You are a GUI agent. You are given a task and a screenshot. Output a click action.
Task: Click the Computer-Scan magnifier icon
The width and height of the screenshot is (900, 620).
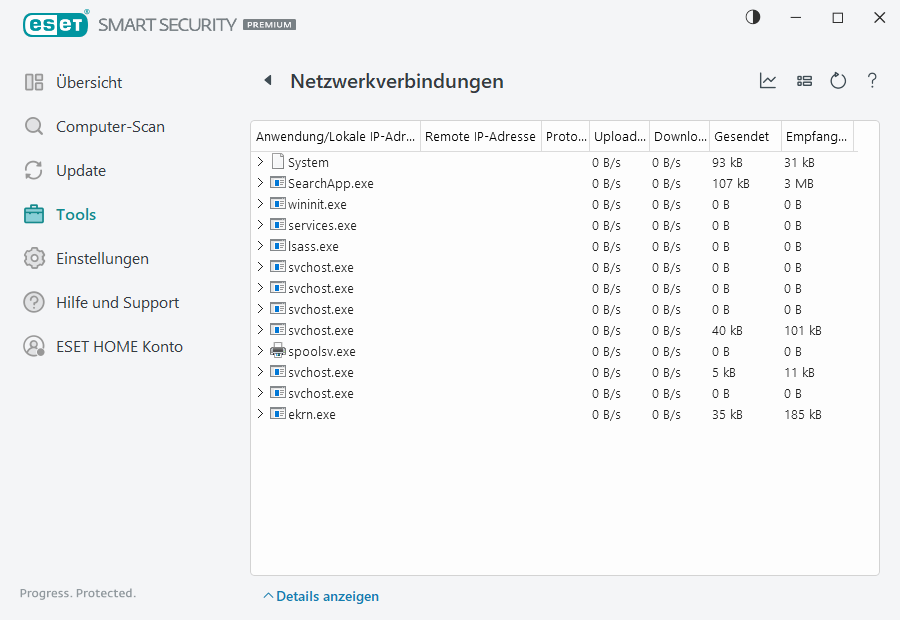click(33, 126)
